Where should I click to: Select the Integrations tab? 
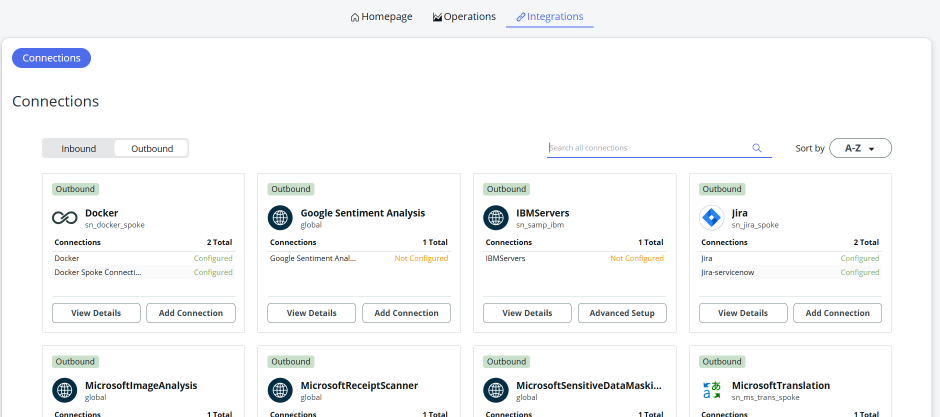pyautogui.click(x=550, y=17)
